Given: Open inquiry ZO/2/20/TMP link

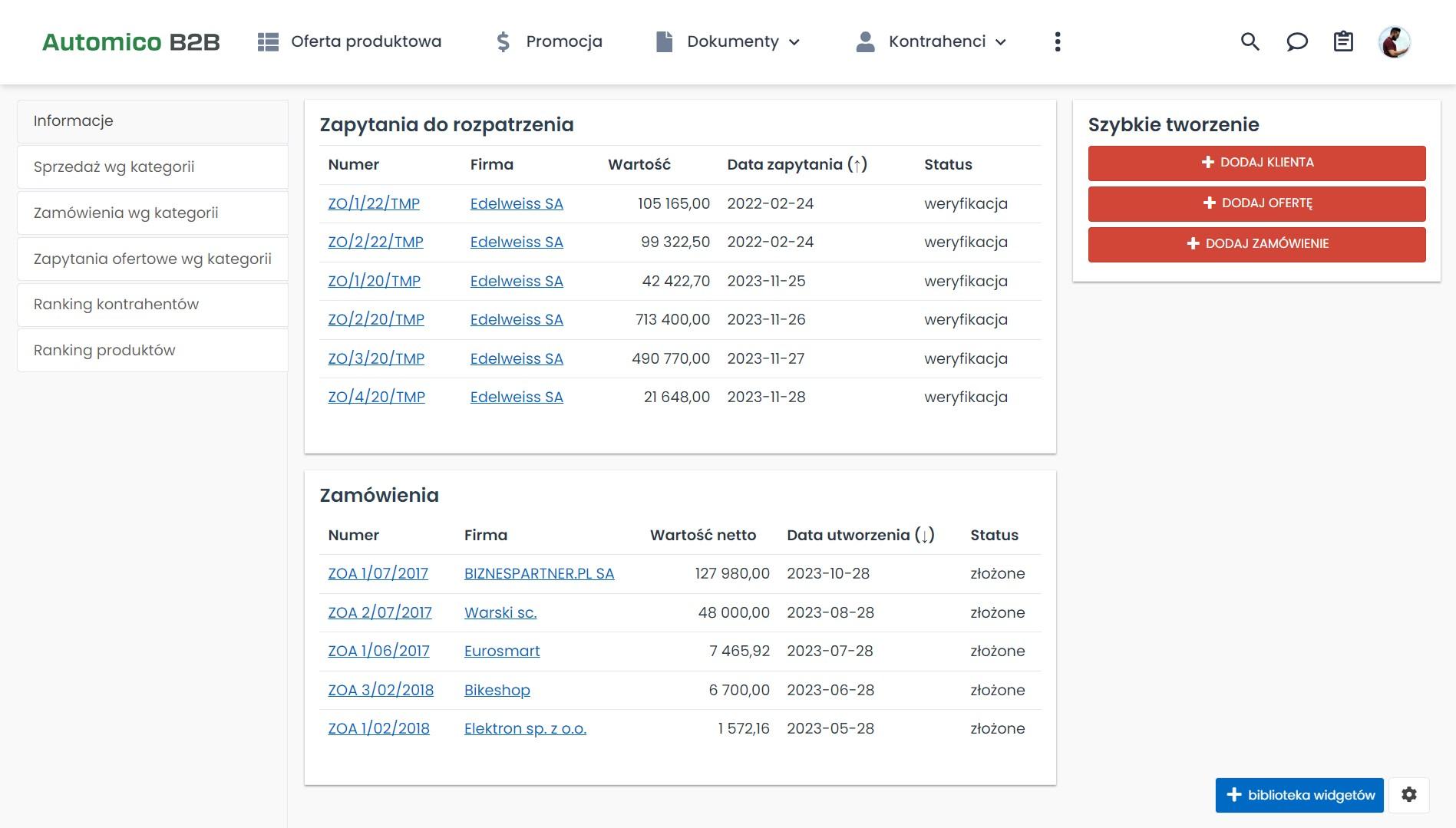Looking at the screenshot, I should (376, 320).
